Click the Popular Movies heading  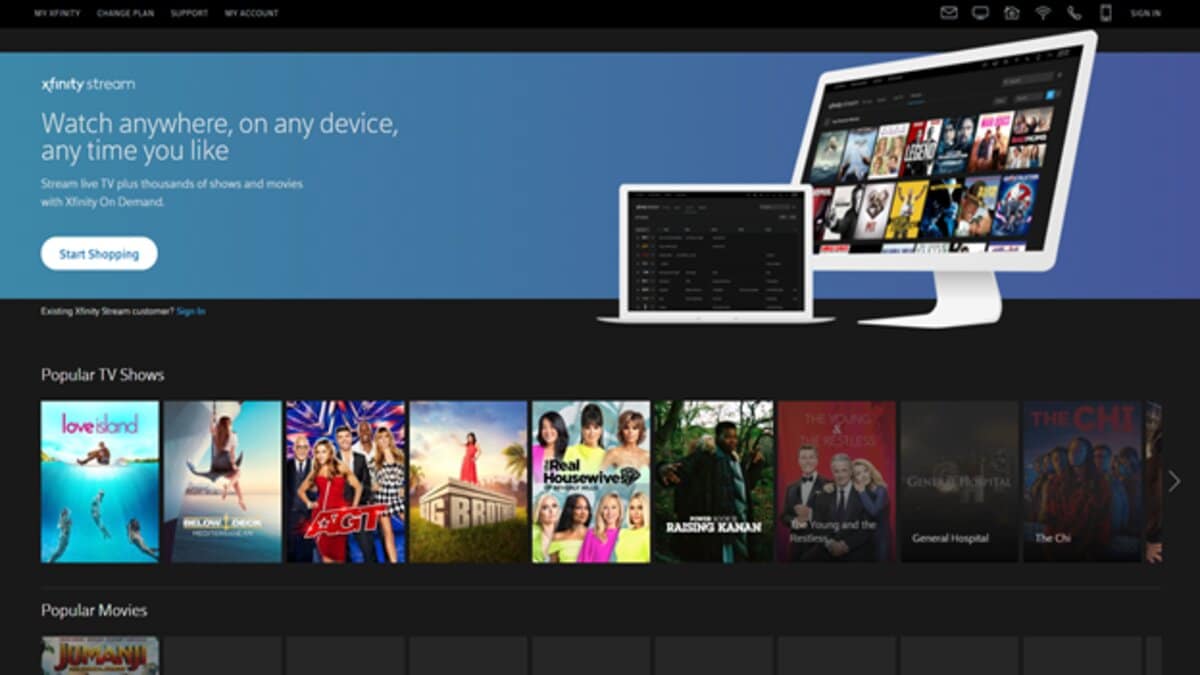94,610
